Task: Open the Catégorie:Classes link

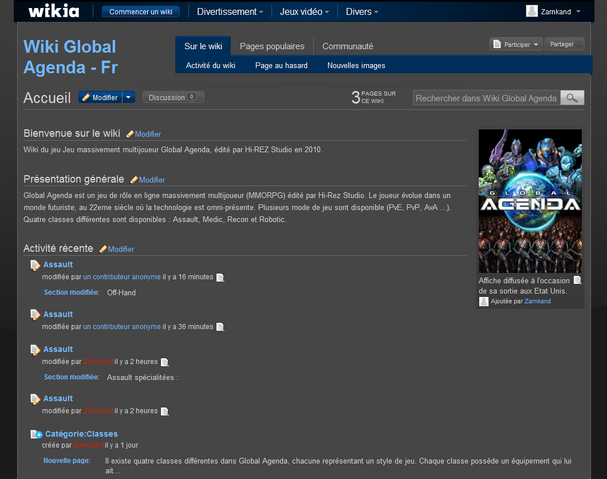Action: click(x=81, y=434)
